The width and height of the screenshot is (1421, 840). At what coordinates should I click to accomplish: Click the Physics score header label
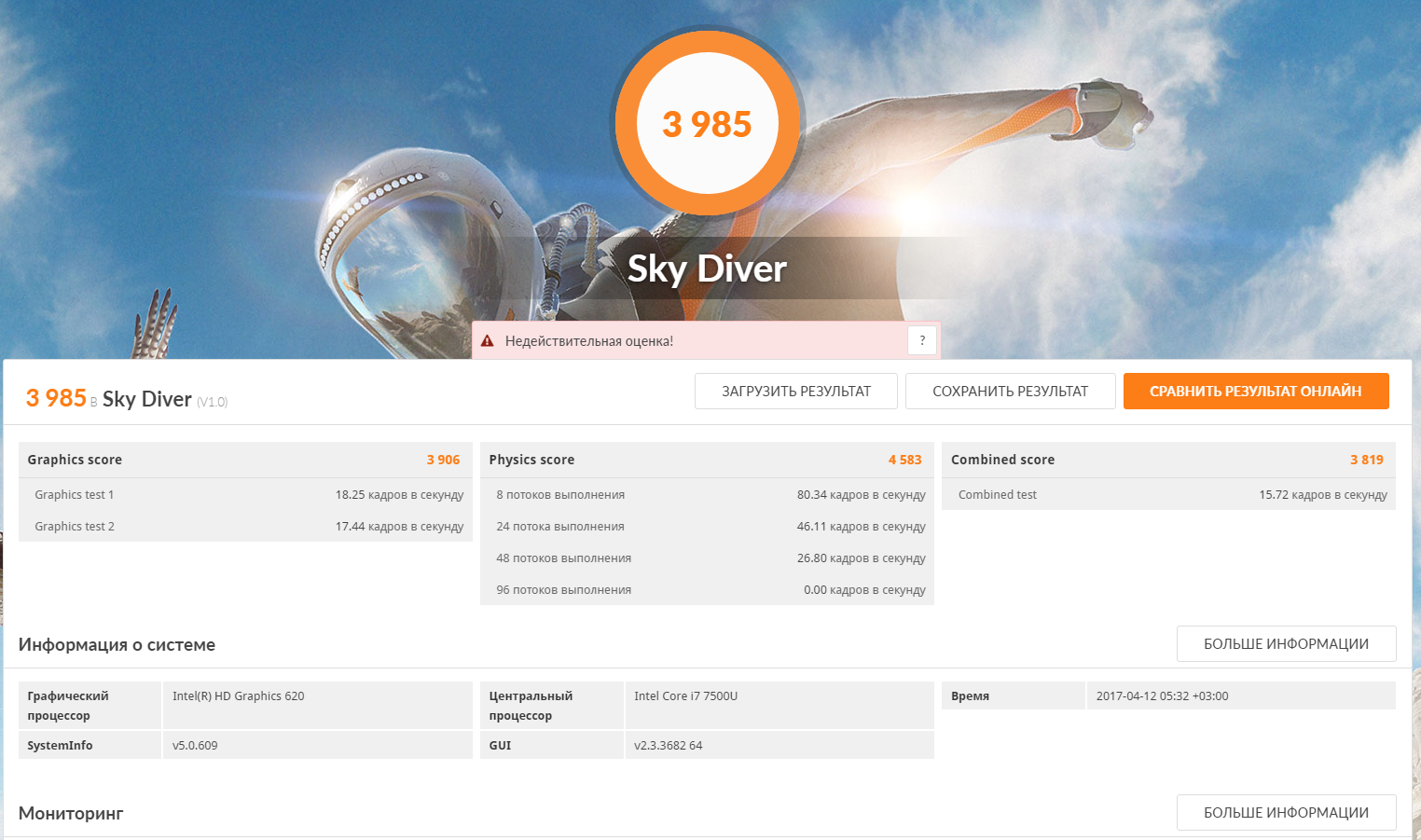coord(531,460)
